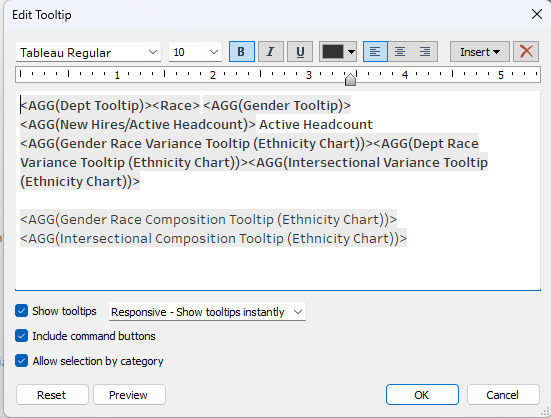
Task: Uncheck Include command buttons
Action: pos(21,336)
